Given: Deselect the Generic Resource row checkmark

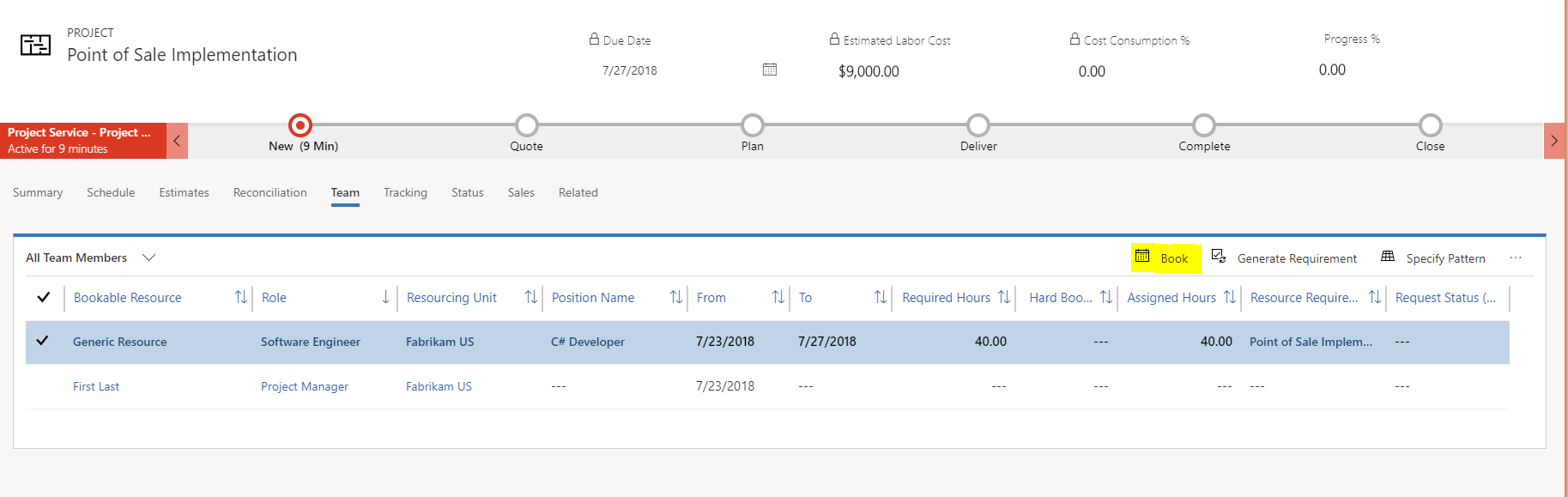Looking at the screenshot, I should click(42, 341).
